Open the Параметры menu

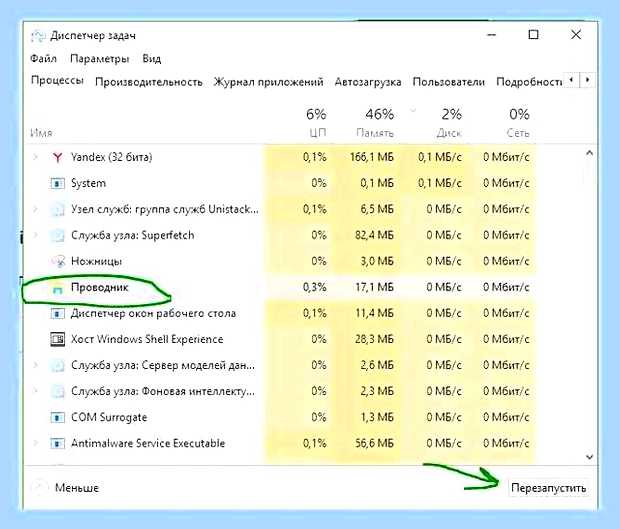click(x=100, y=59)
